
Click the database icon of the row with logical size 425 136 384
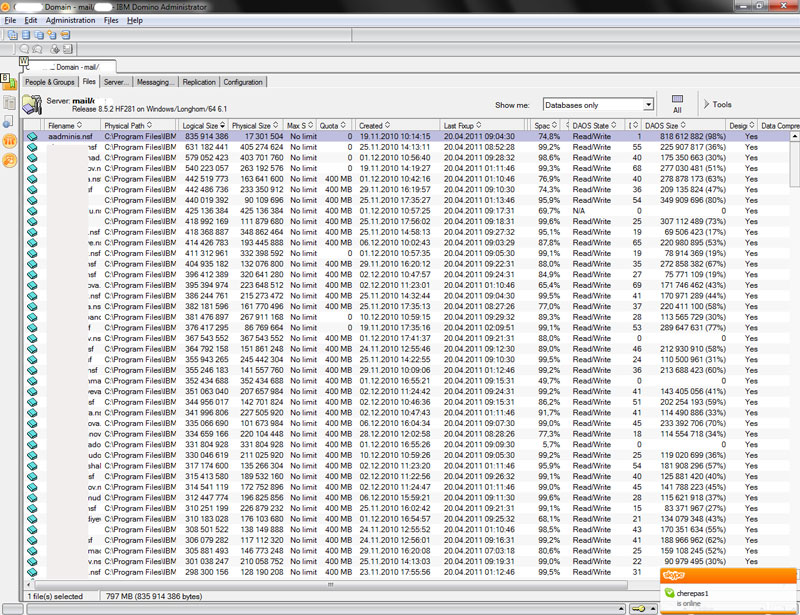[32, 211]
